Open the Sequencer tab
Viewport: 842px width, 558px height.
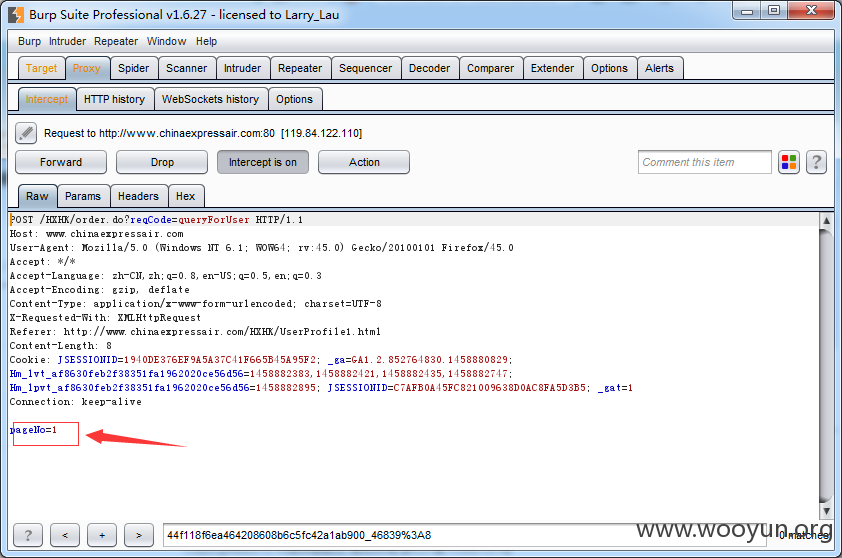pos(366,68)
